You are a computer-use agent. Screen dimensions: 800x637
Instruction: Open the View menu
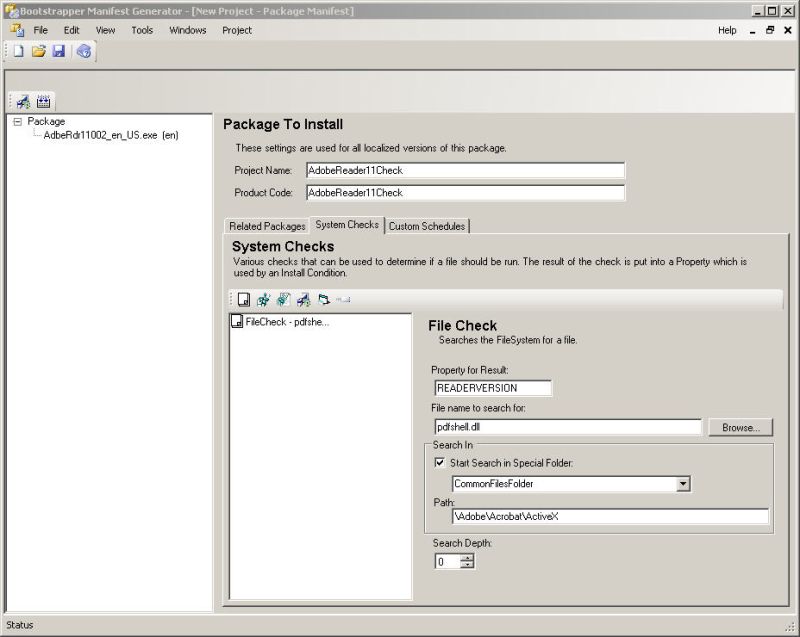click(x=106, y=30)
